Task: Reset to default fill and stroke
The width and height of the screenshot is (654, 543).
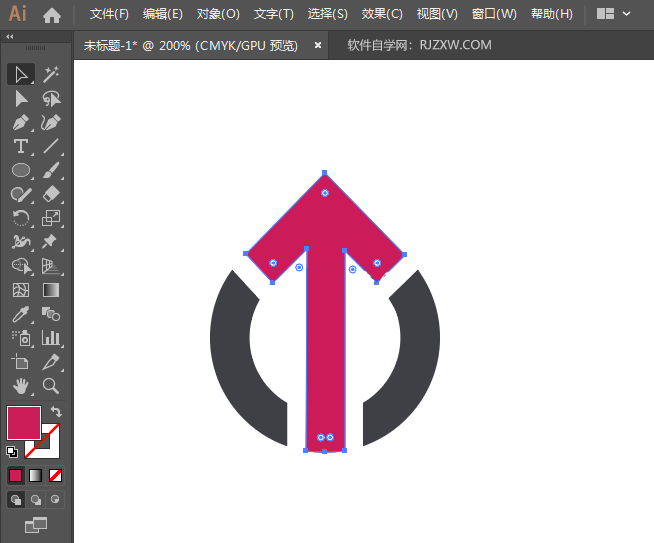Action: click(x=12, y=452)
